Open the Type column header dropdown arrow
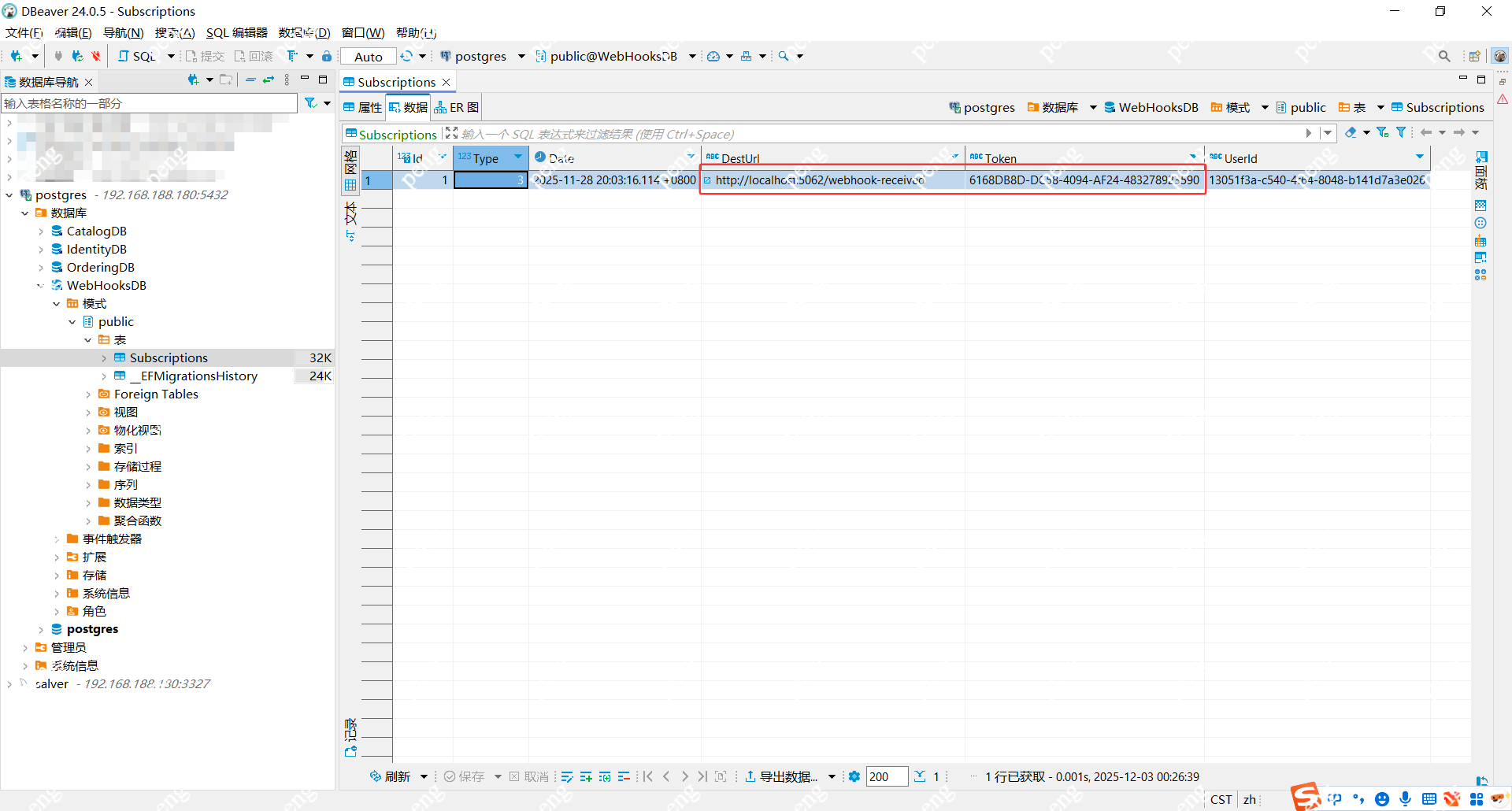 click(518, 157)
